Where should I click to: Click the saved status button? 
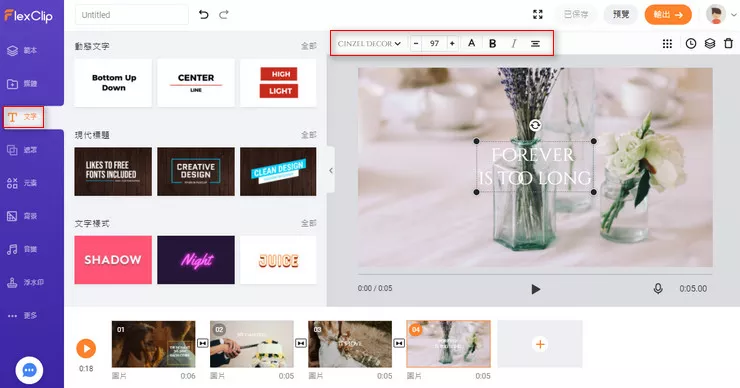point(576,15)
